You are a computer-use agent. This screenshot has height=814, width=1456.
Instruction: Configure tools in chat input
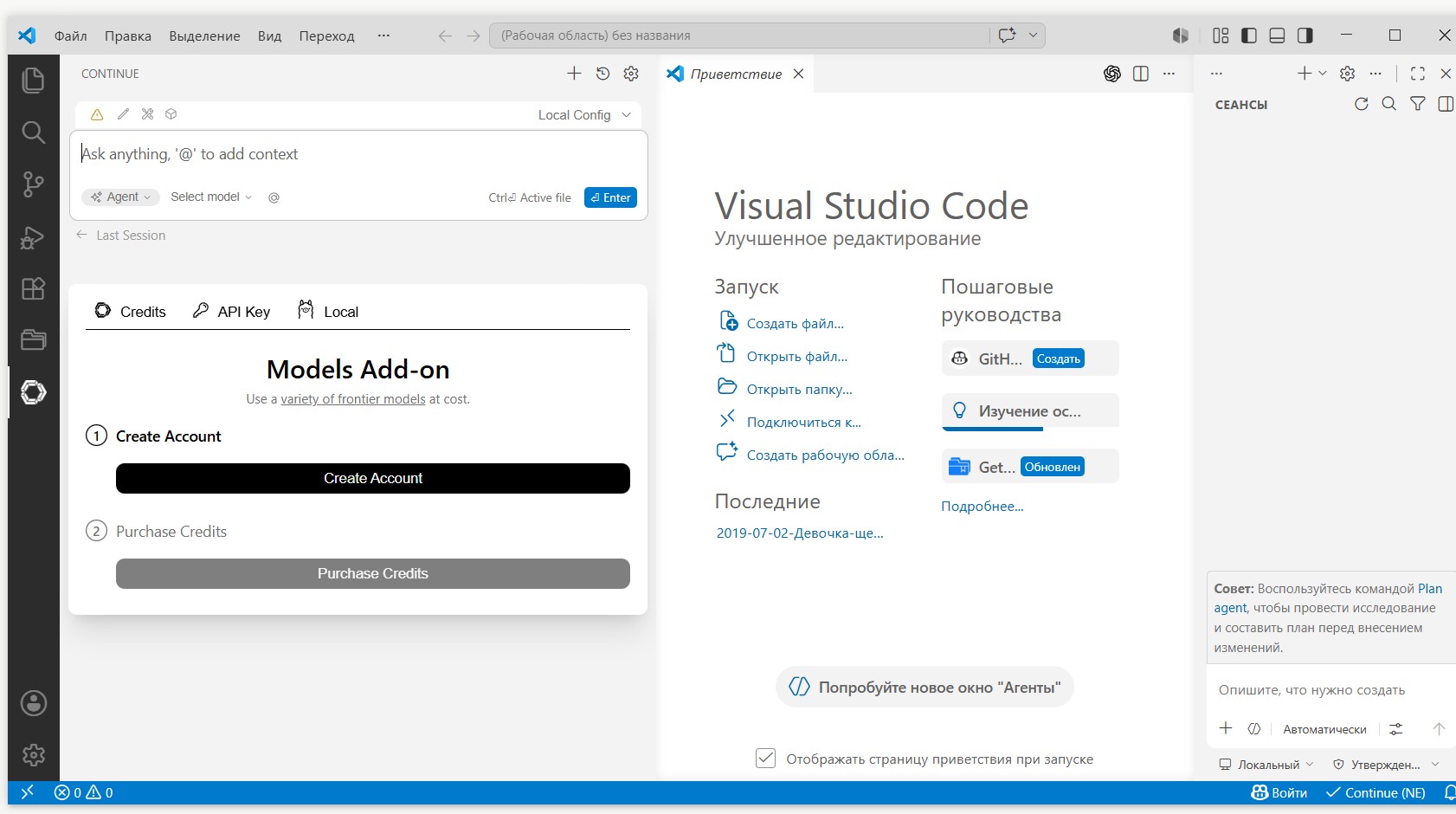(1395, 729)
